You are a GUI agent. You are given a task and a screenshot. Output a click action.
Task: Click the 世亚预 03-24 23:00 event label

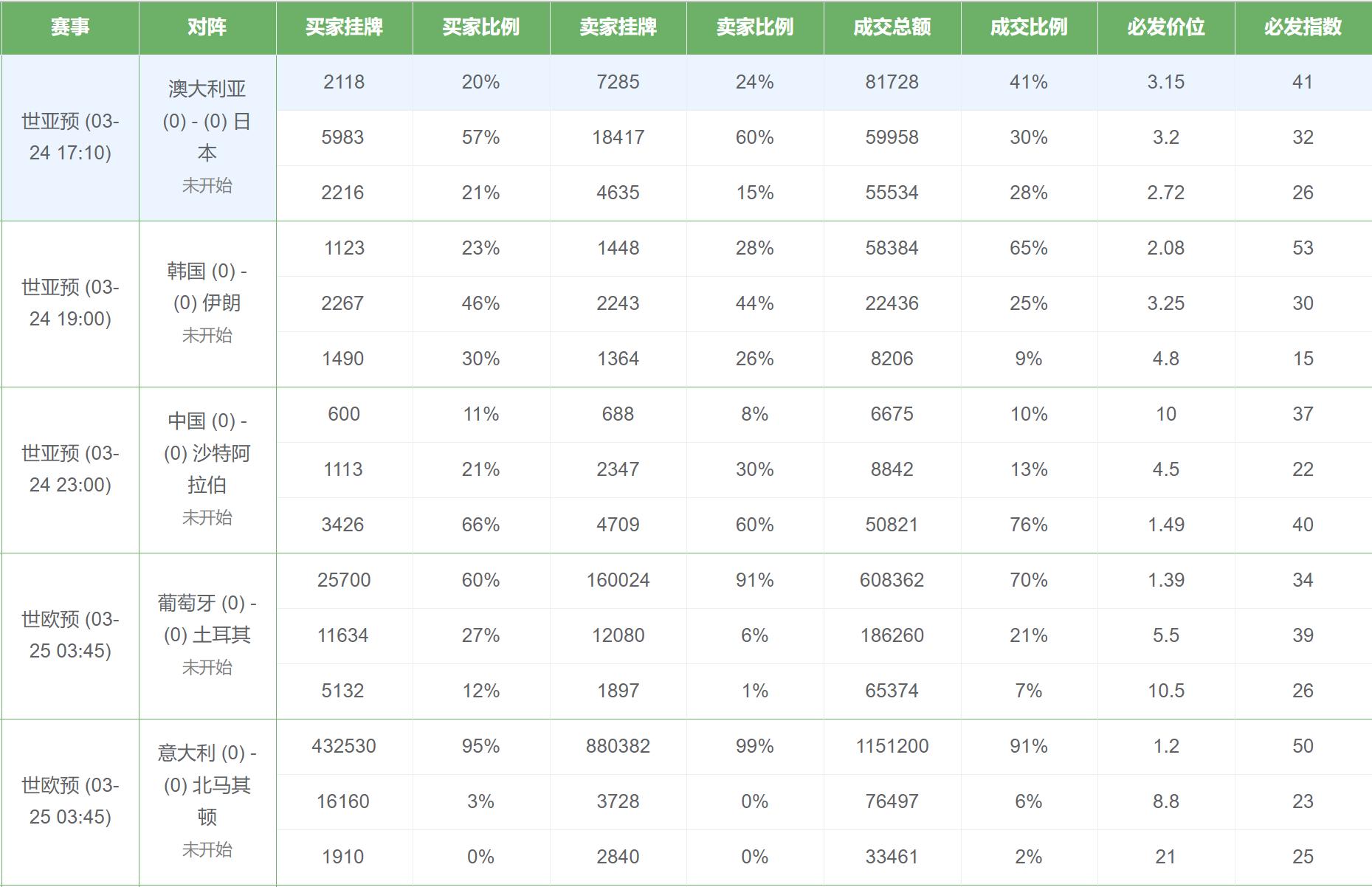pos(70,469)
